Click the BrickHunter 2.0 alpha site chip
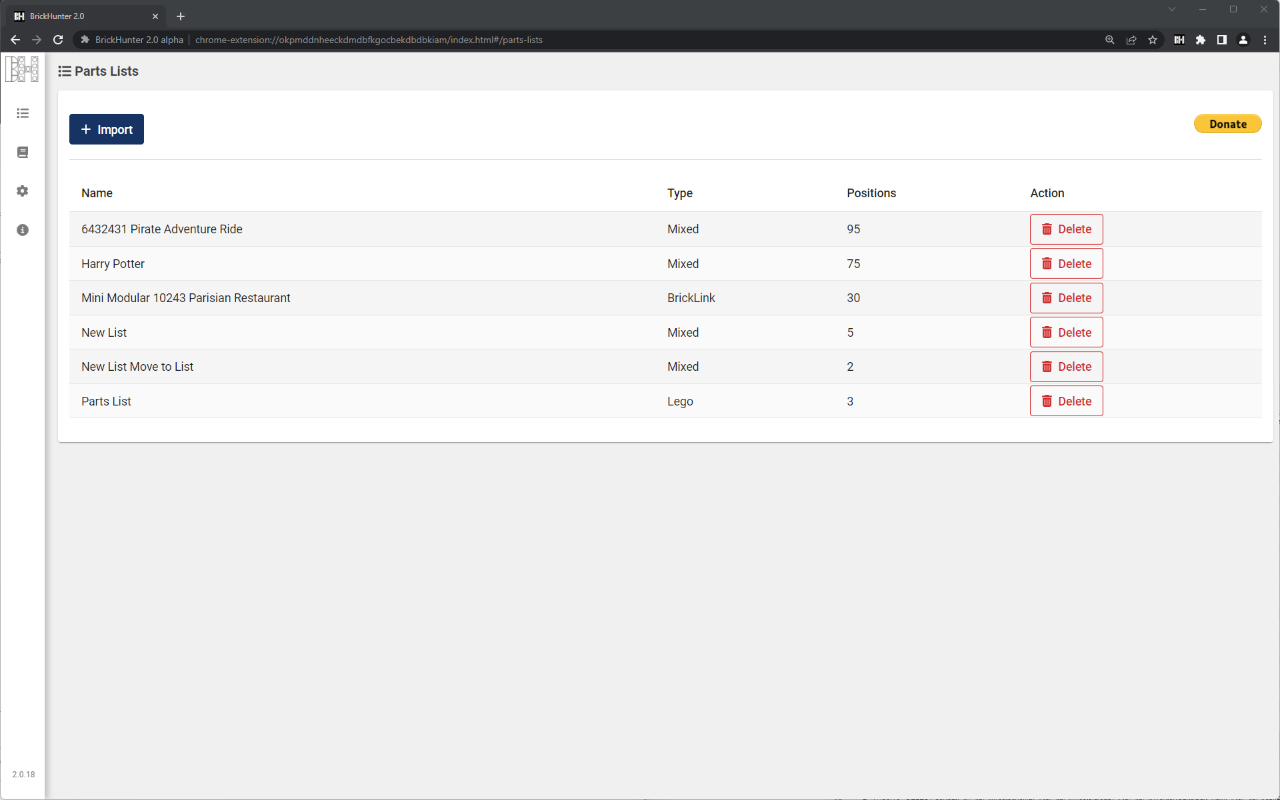The width and height of the screenshot is (1280, 800). pyautogui.click(x=132, y=40)
